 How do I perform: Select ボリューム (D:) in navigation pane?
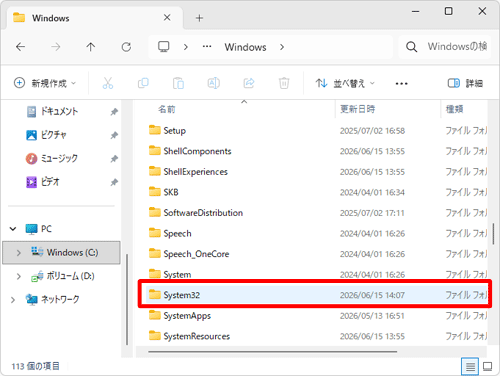63,276
